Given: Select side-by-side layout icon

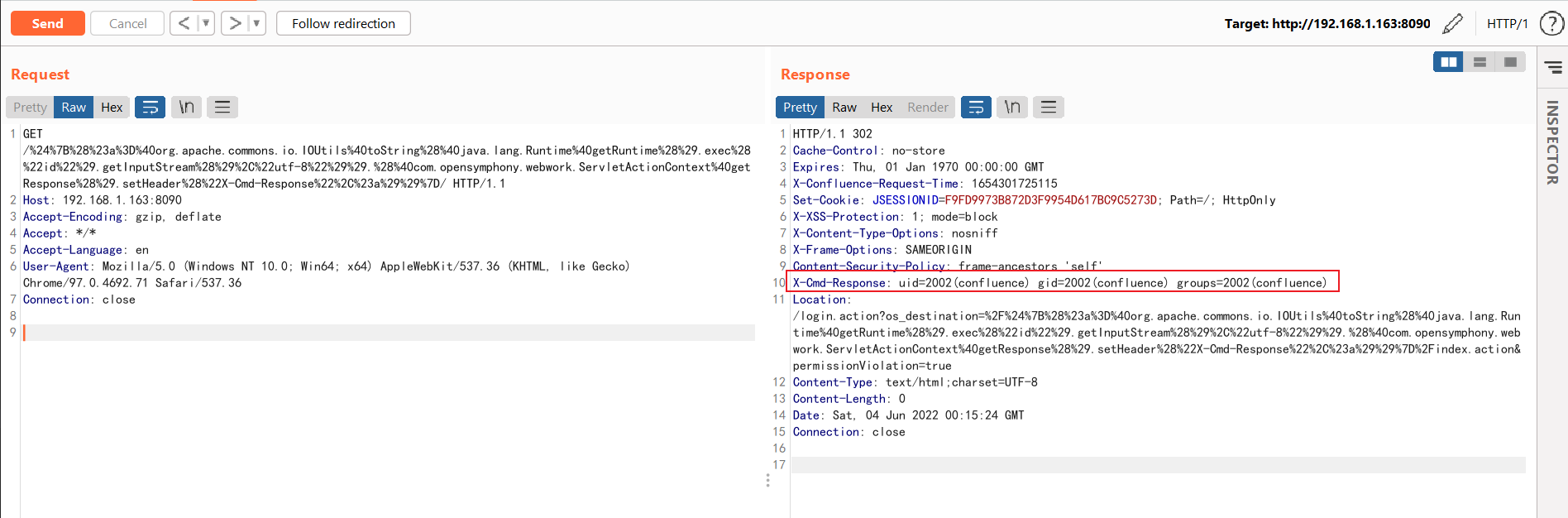Looking at the screenshot, I should click(x=1448, y=62).
